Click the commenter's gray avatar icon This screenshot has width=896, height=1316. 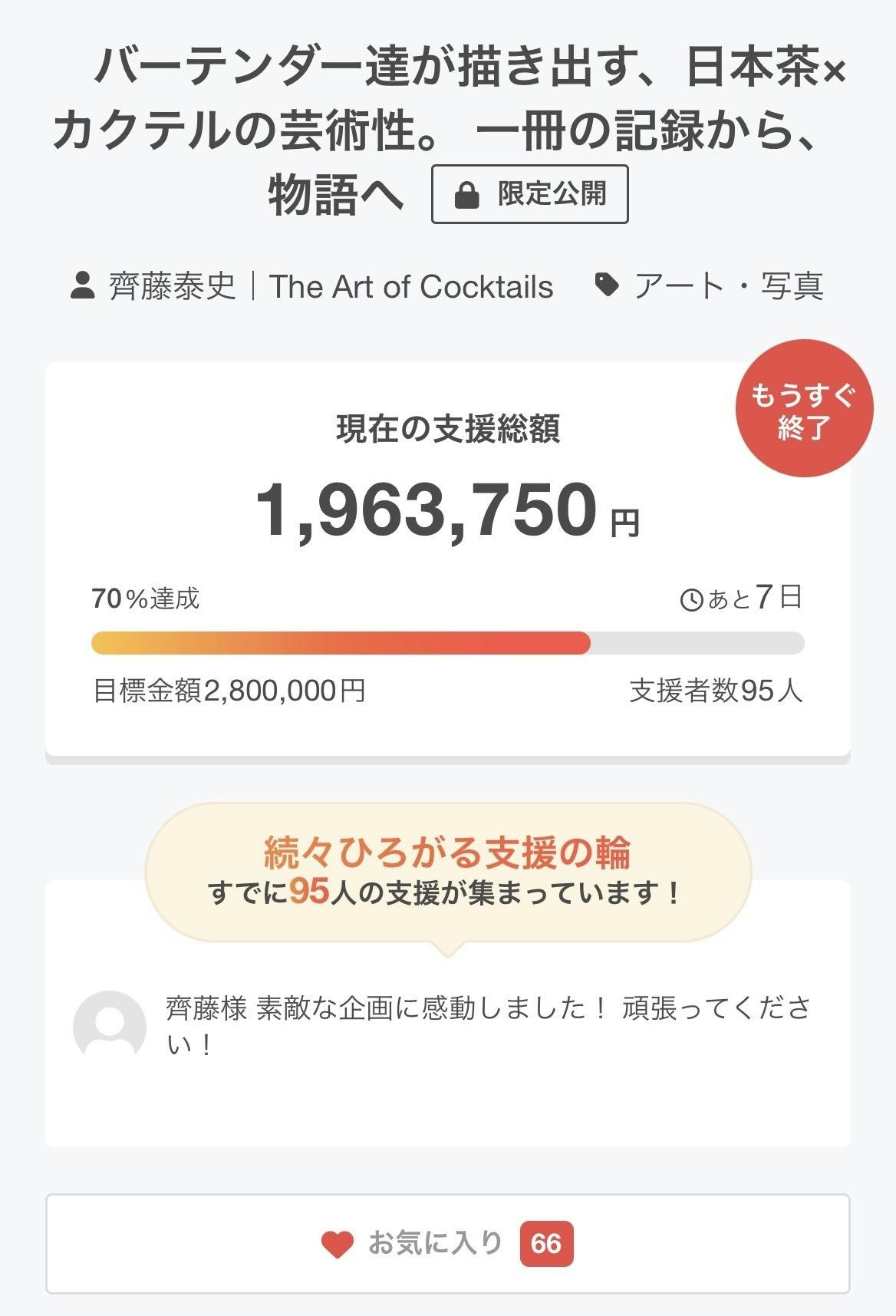[x=110, y=1027]
